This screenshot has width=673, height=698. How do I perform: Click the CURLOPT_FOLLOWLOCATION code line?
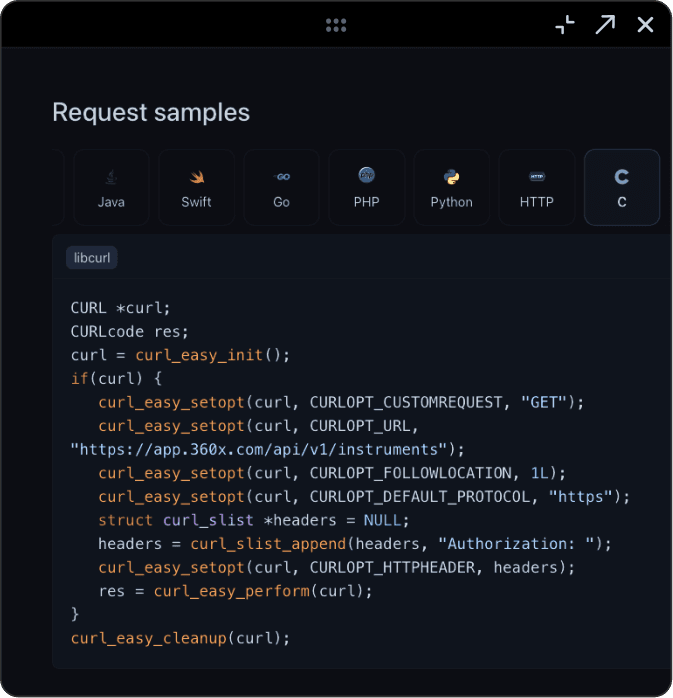[x=332, y=473]
